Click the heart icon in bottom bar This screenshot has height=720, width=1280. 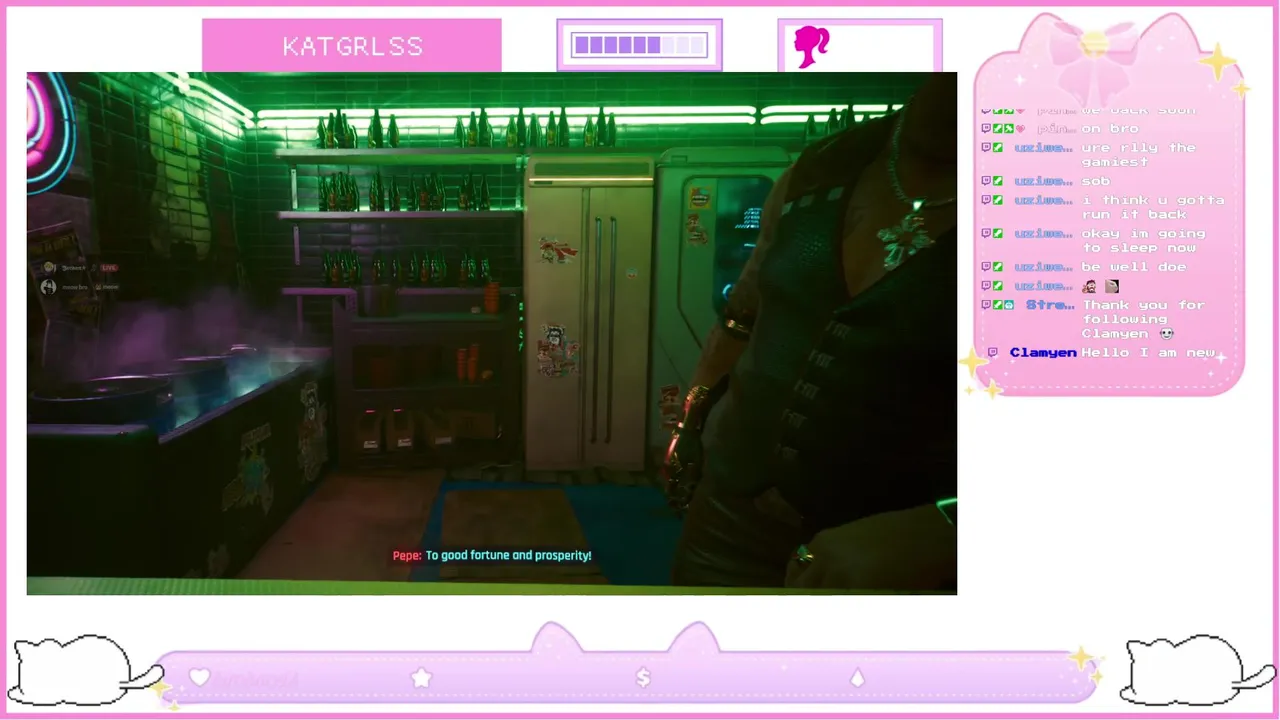click(x=199, y=677)
